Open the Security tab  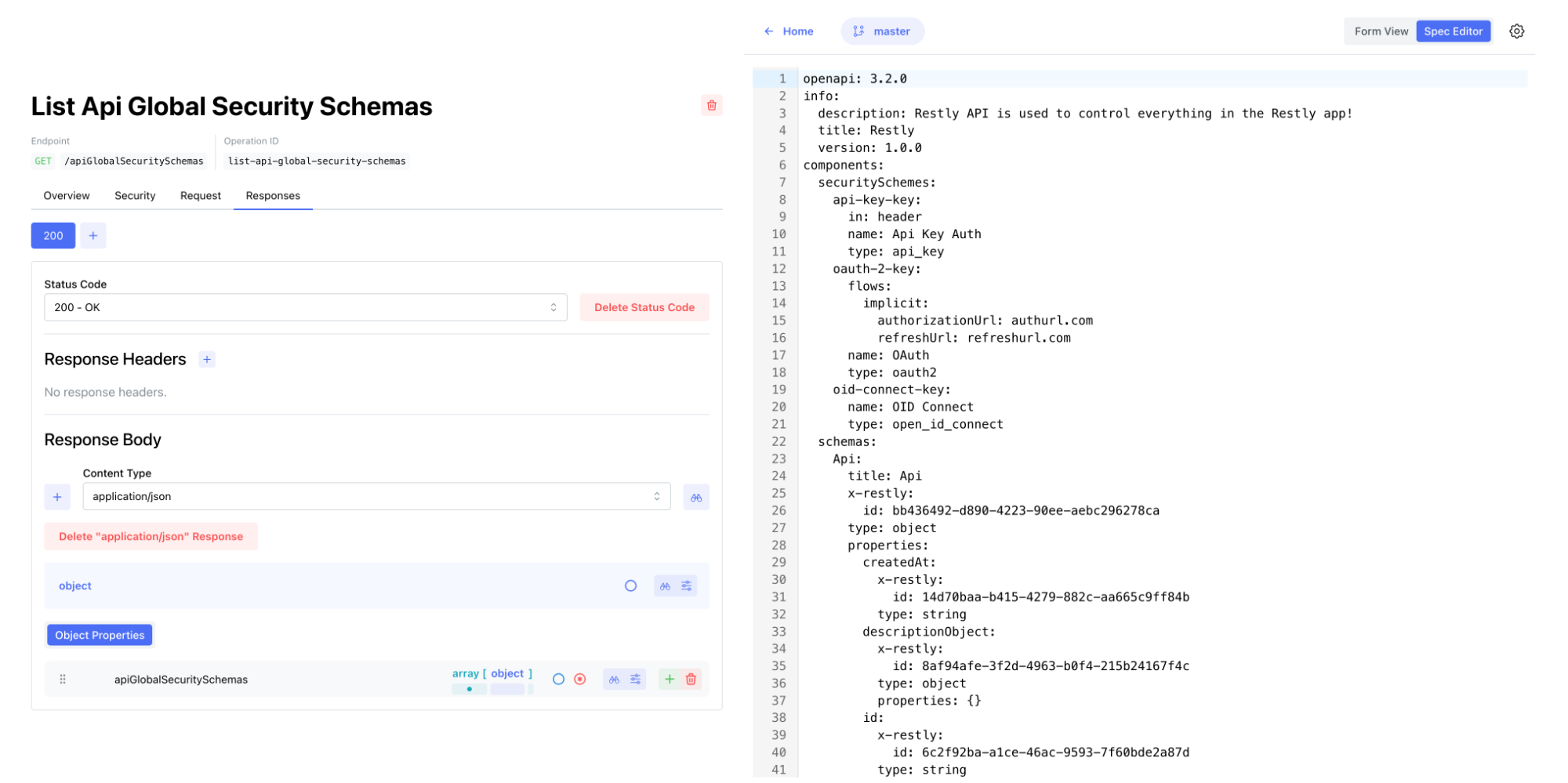135,195
